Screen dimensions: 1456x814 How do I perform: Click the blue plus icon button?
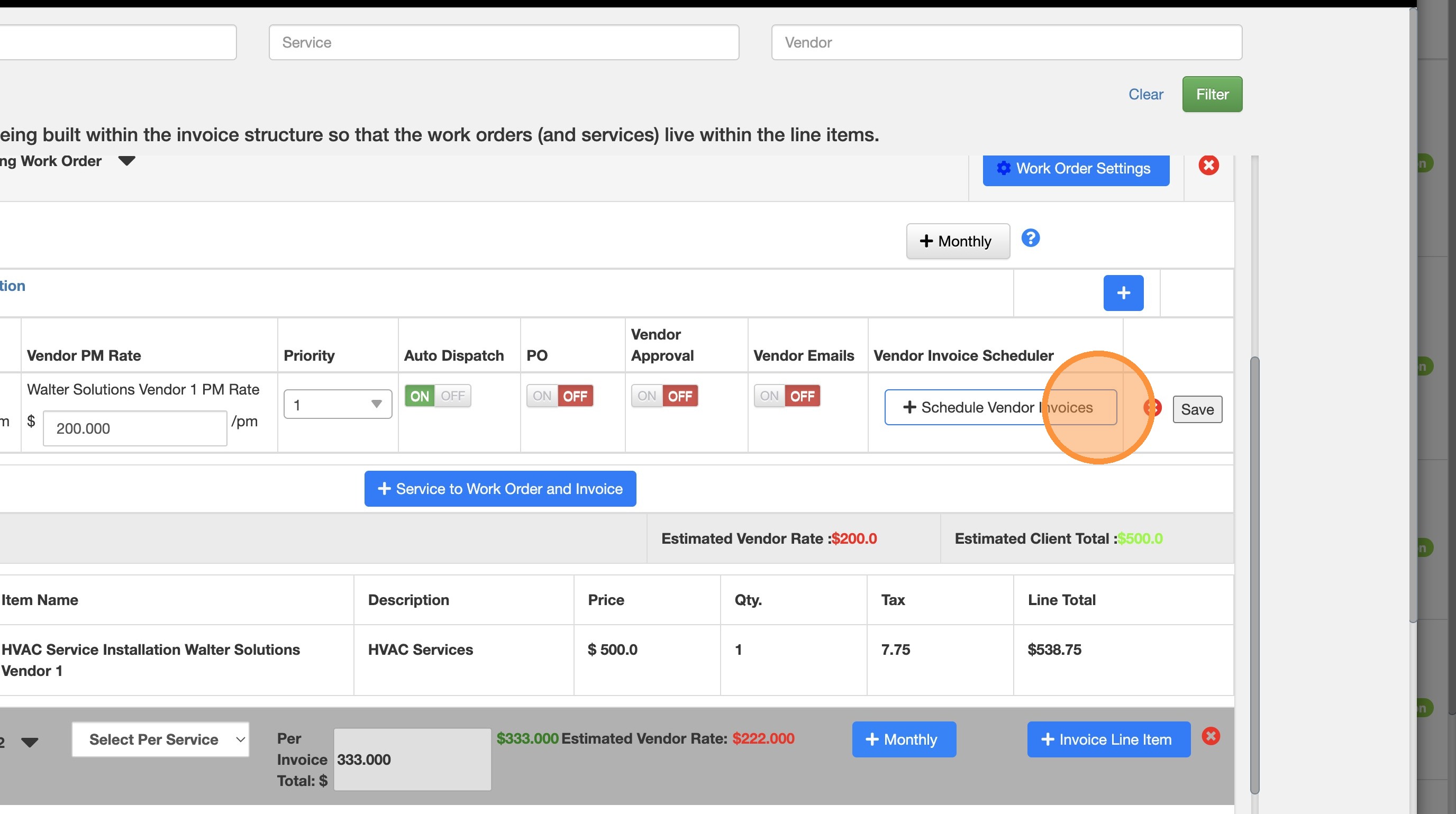tap(1123, 292)
